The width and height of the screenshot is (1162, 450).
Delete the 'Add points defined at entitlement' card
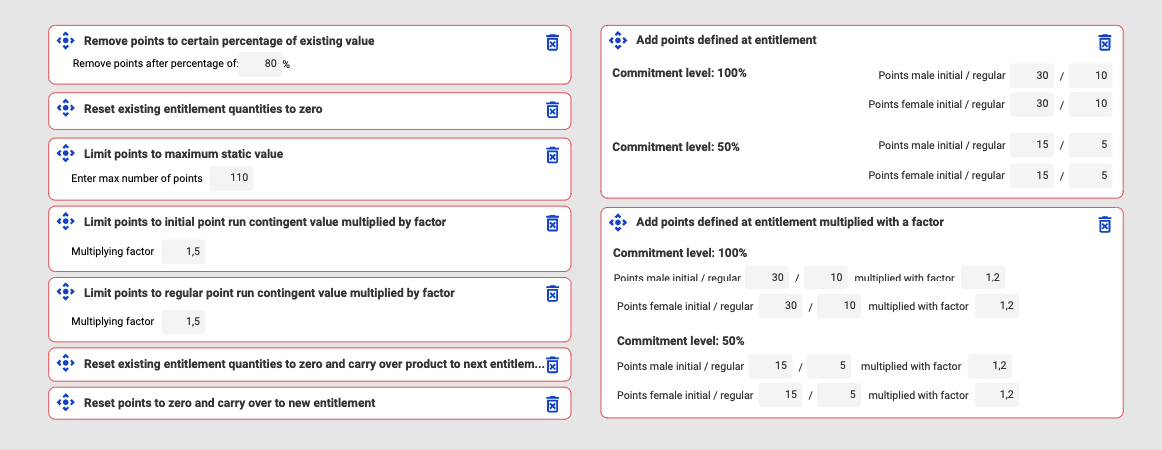(x=1104, y=42)
